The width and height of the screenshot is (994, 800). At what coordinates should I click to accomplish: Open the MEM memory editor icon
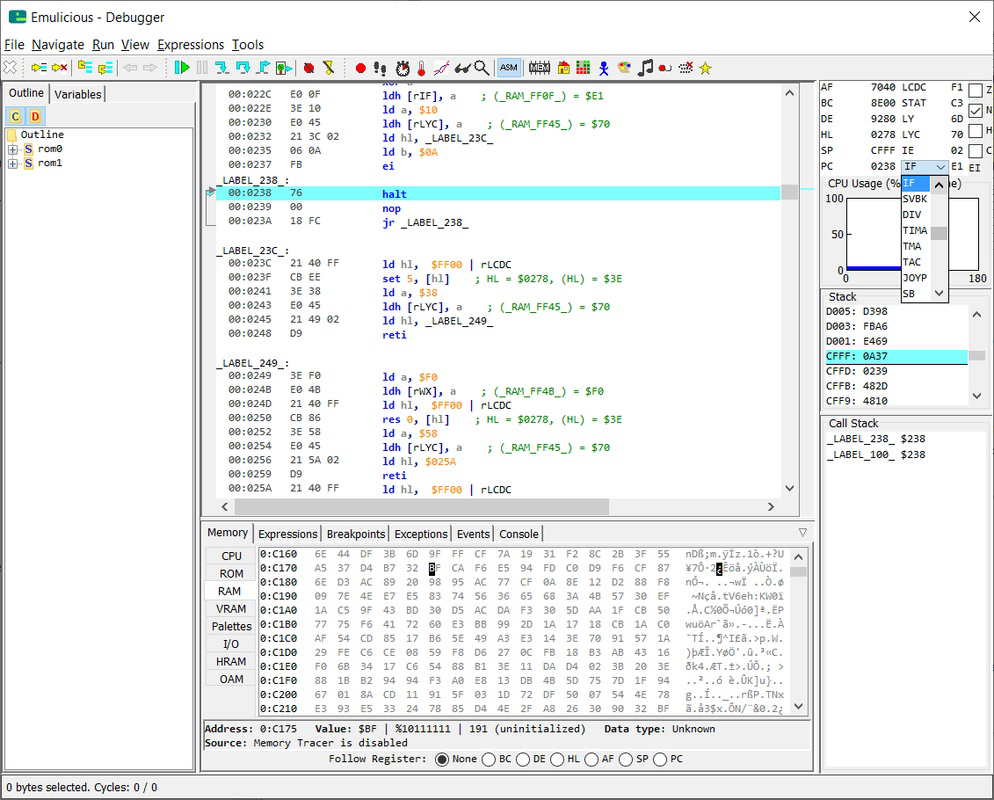(539, 67)
